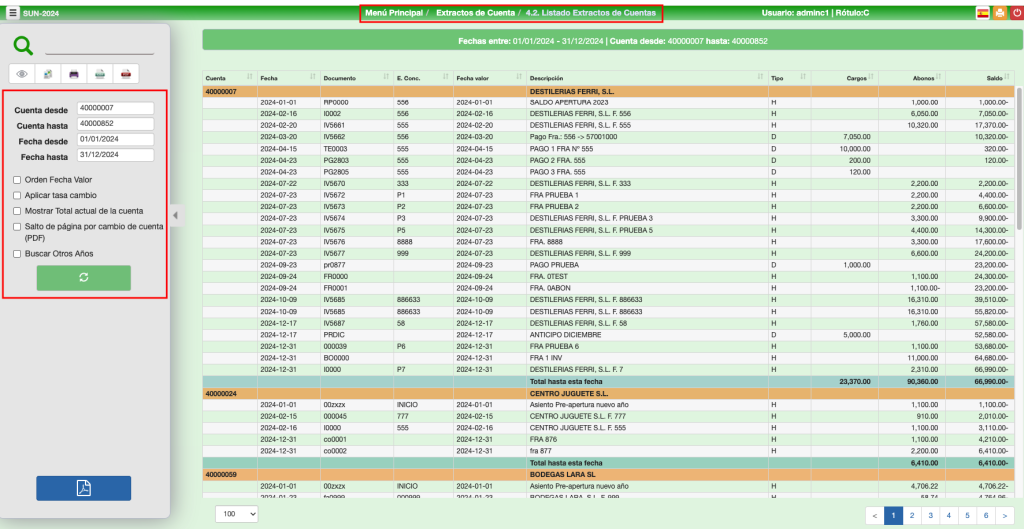
Task: Collapse the left filter panel arrow
Action: (x=175, y=214)
